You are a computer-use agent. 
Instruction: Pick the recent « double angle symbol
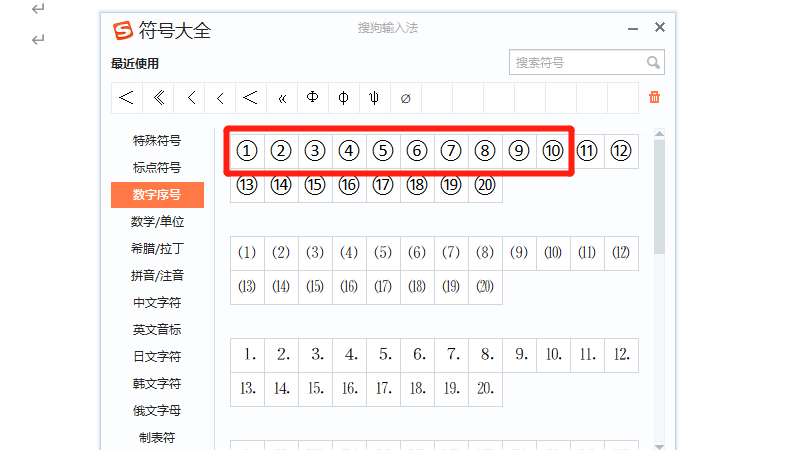(282, 98)
